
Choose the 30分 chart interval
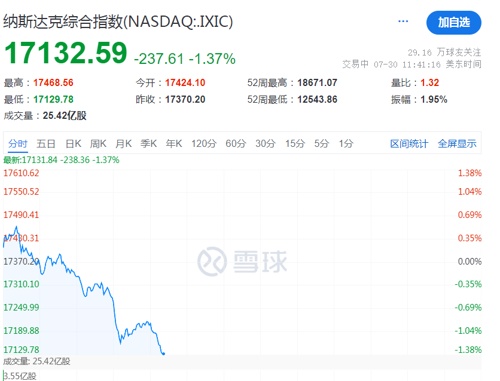pyautogui.click(x=265, y=144)
